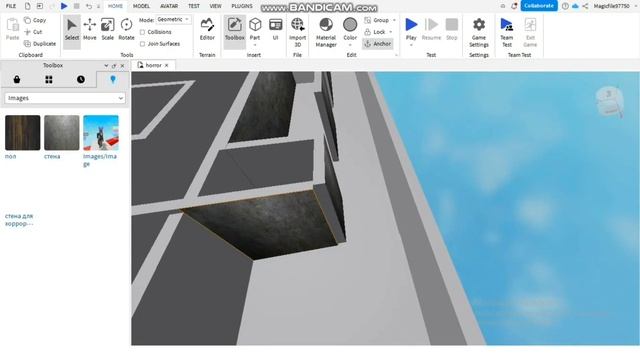Open the UI insert tool
Viewport: 640px width, 360px height.
[x=276, y=29]
